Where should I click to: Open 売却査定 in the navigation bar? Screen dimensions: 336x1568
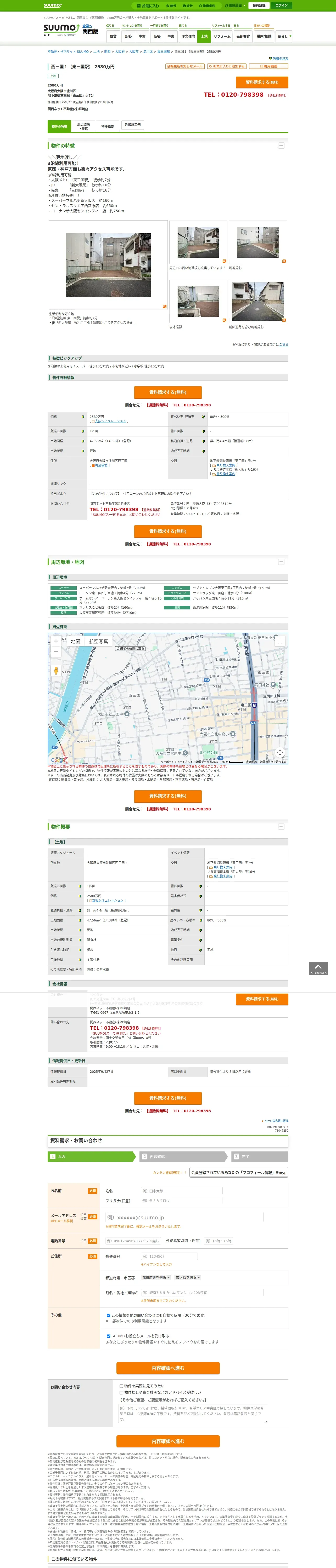click(243, 37)
